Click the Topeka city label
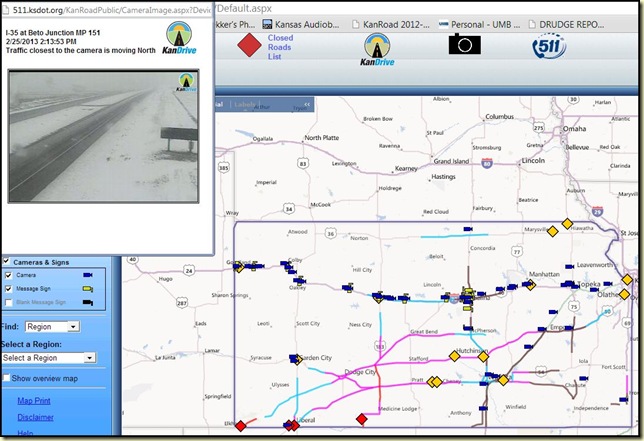 589,284
